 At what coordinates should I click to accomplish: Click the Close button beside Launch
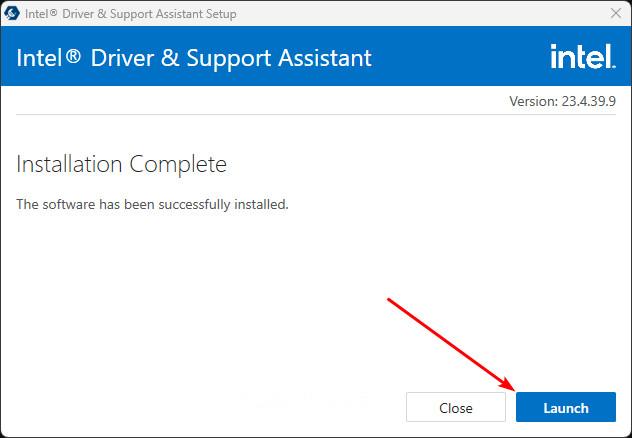455,407
